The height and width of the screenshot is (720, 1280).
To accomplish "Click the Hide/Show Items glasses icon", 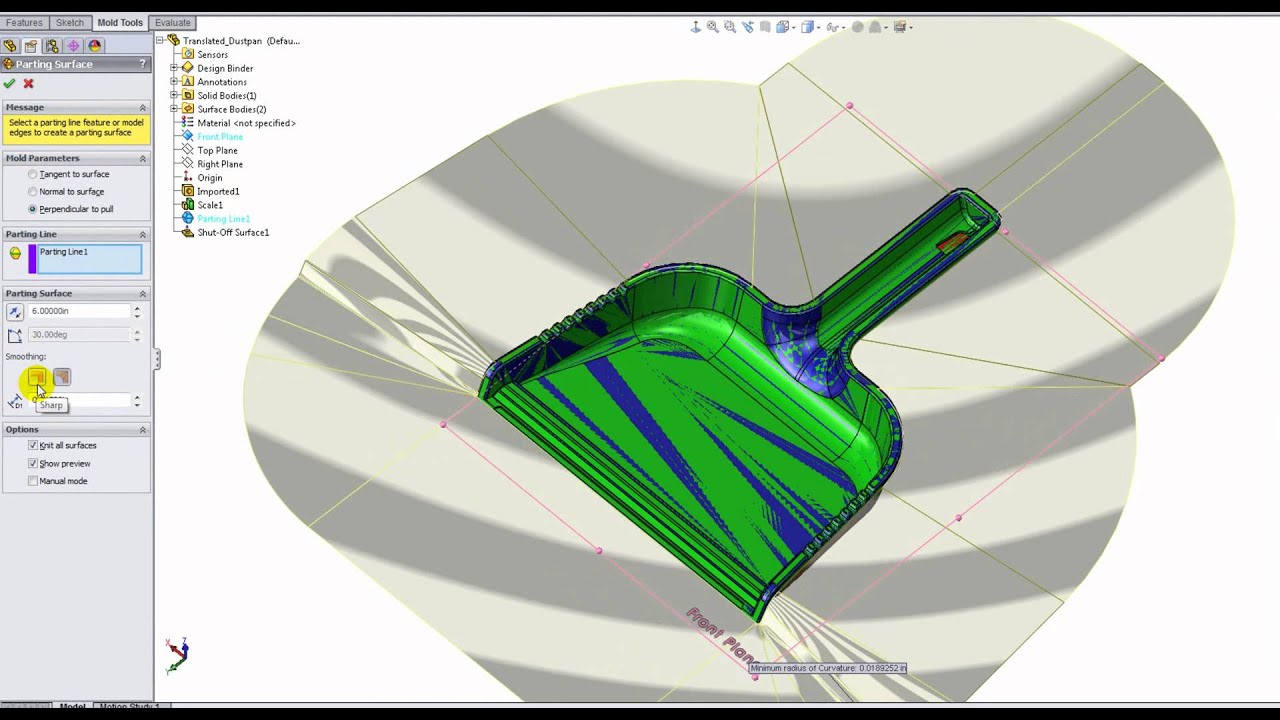I will point(832,27).
